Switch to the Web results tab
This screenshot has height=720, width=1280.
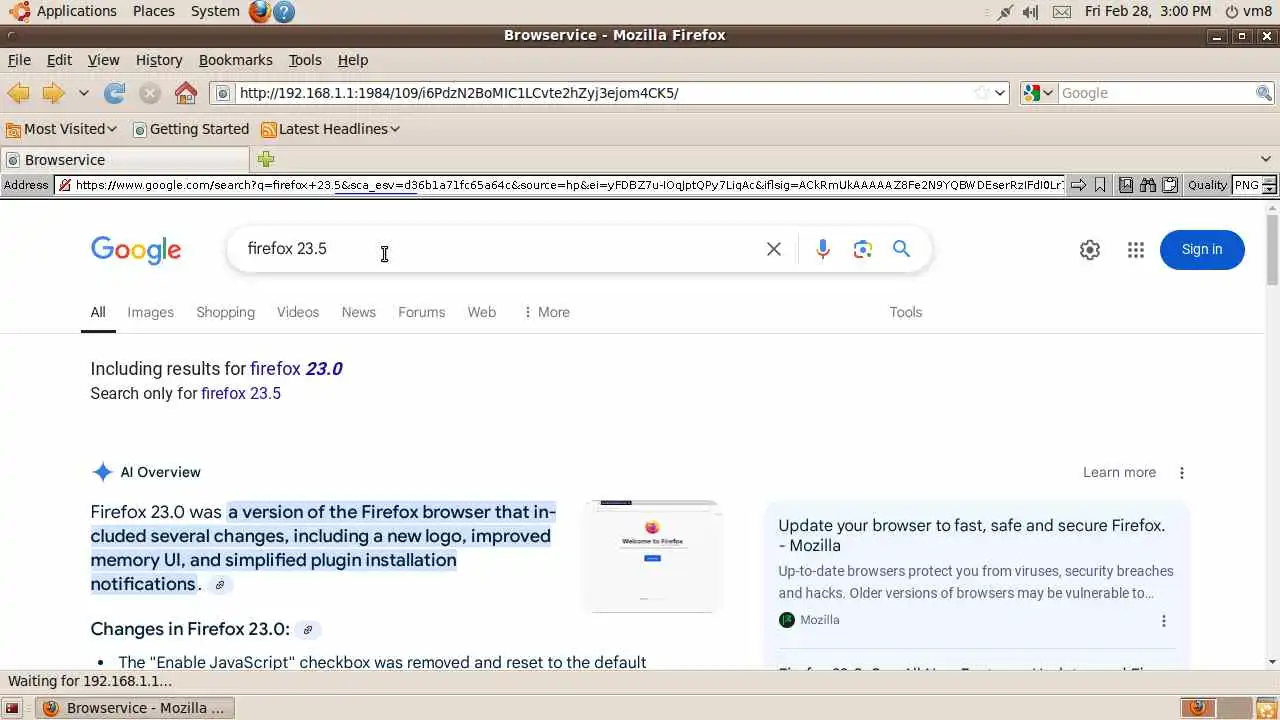482,312
